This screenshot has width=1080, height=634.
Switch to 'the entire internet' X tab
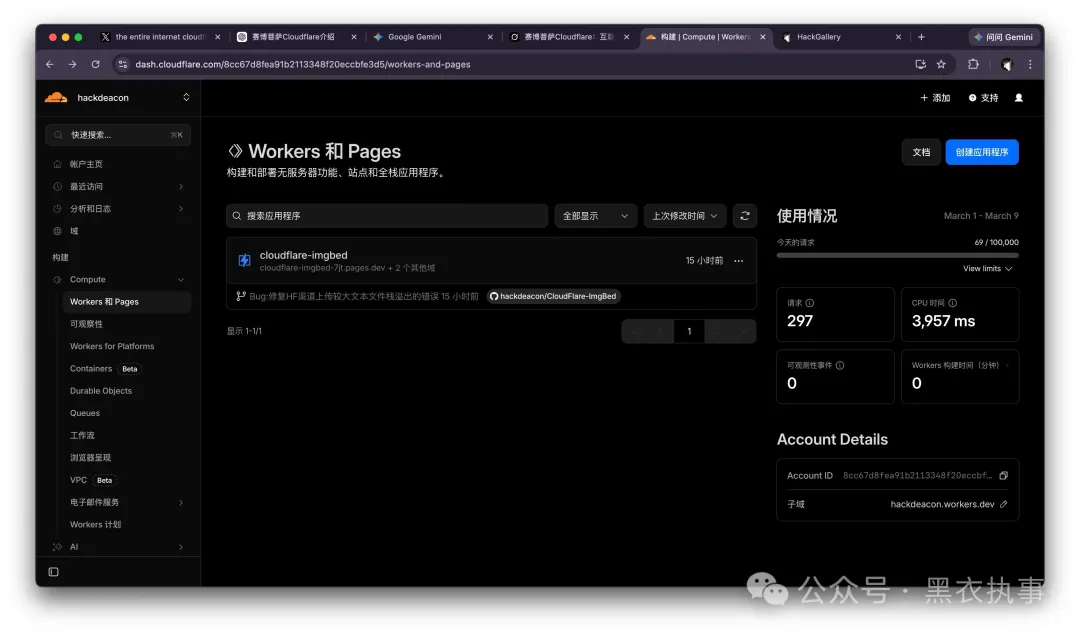click(x=160, y=37)
